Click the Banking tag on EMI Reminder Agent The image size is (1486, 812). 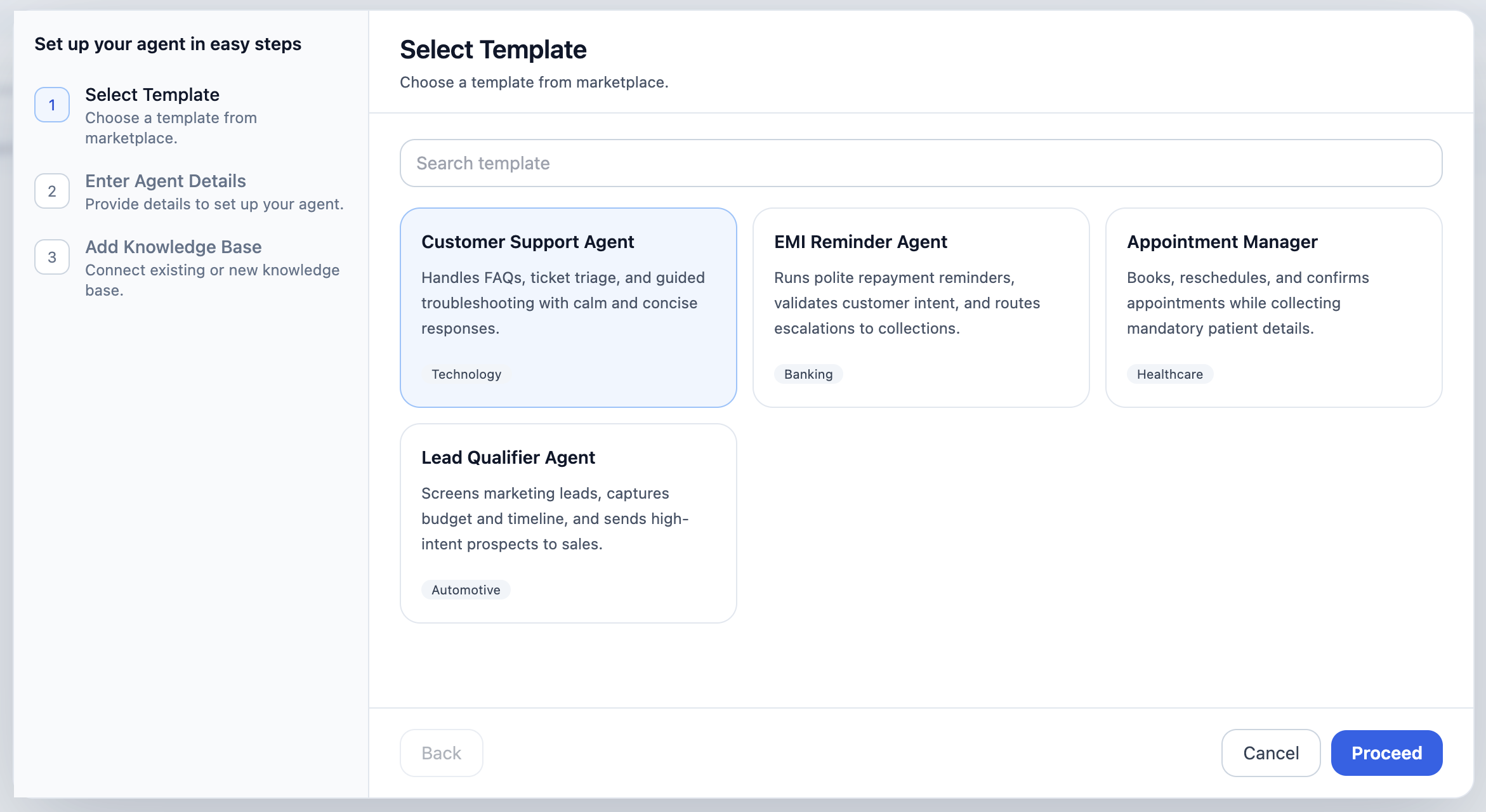click(x=808, y=374)
